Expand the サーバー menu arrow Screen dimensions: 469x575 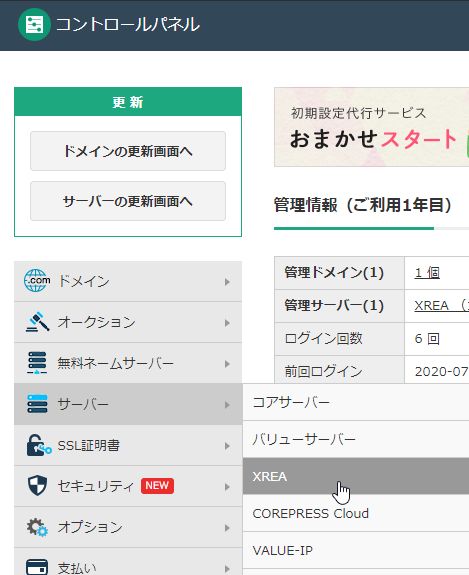(x=227, y=405)
